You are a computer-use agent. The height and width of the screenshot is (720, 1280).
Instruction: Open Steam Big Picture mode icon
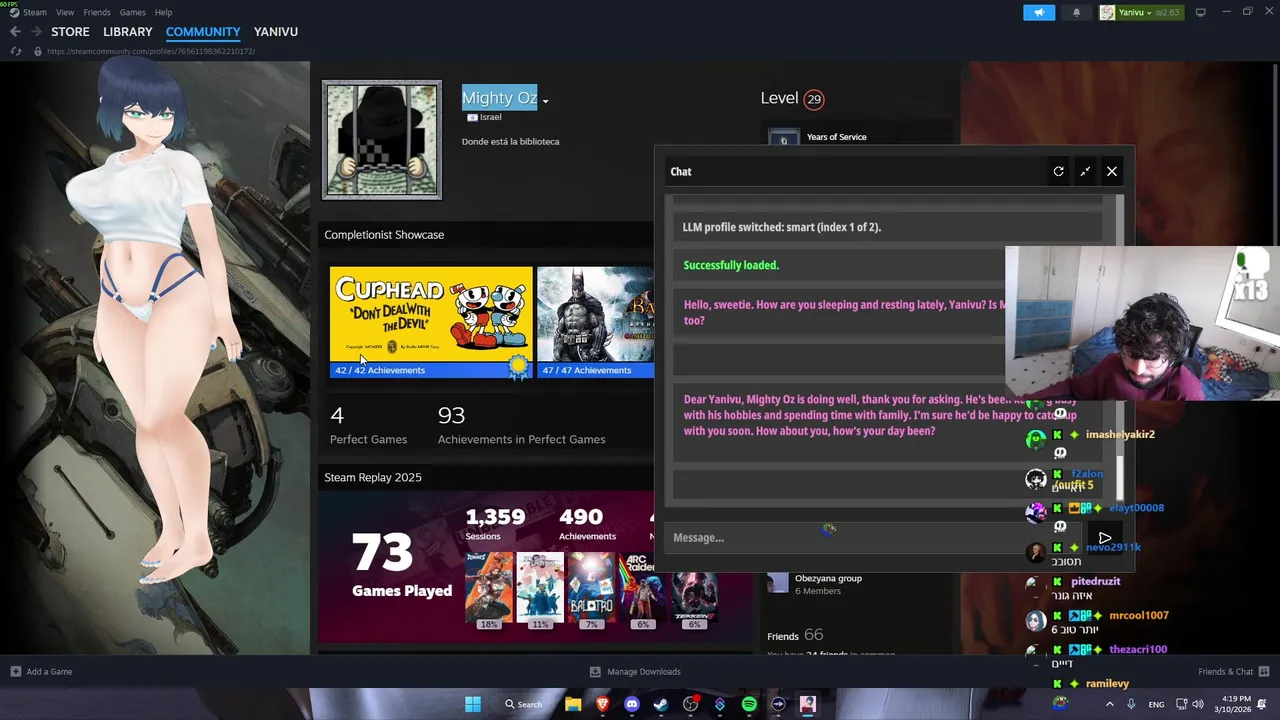1200,12
